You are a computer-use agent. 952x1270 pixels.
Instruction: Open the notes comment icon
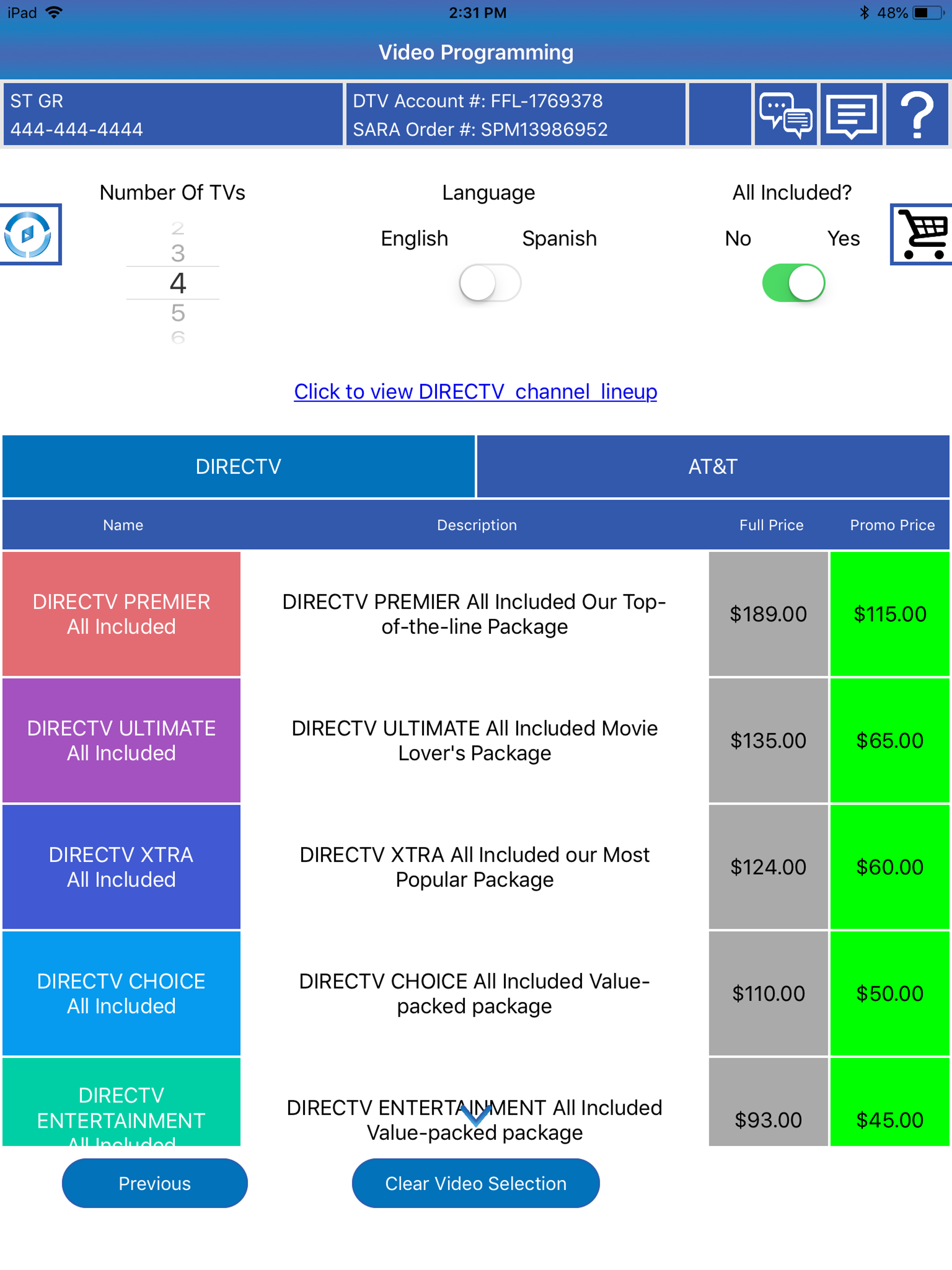[x=851, y=114]
